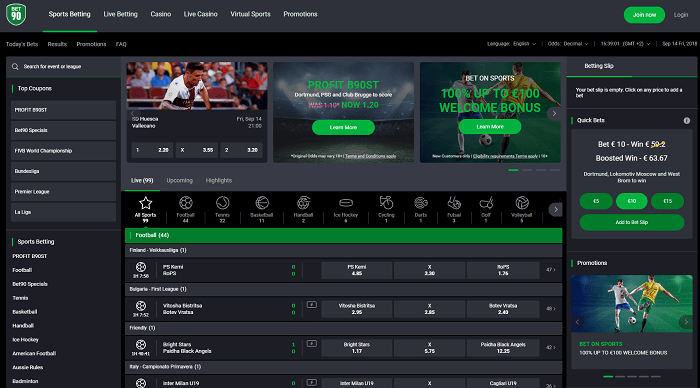Bet on RoPS win at 1.76

[503, 270]
